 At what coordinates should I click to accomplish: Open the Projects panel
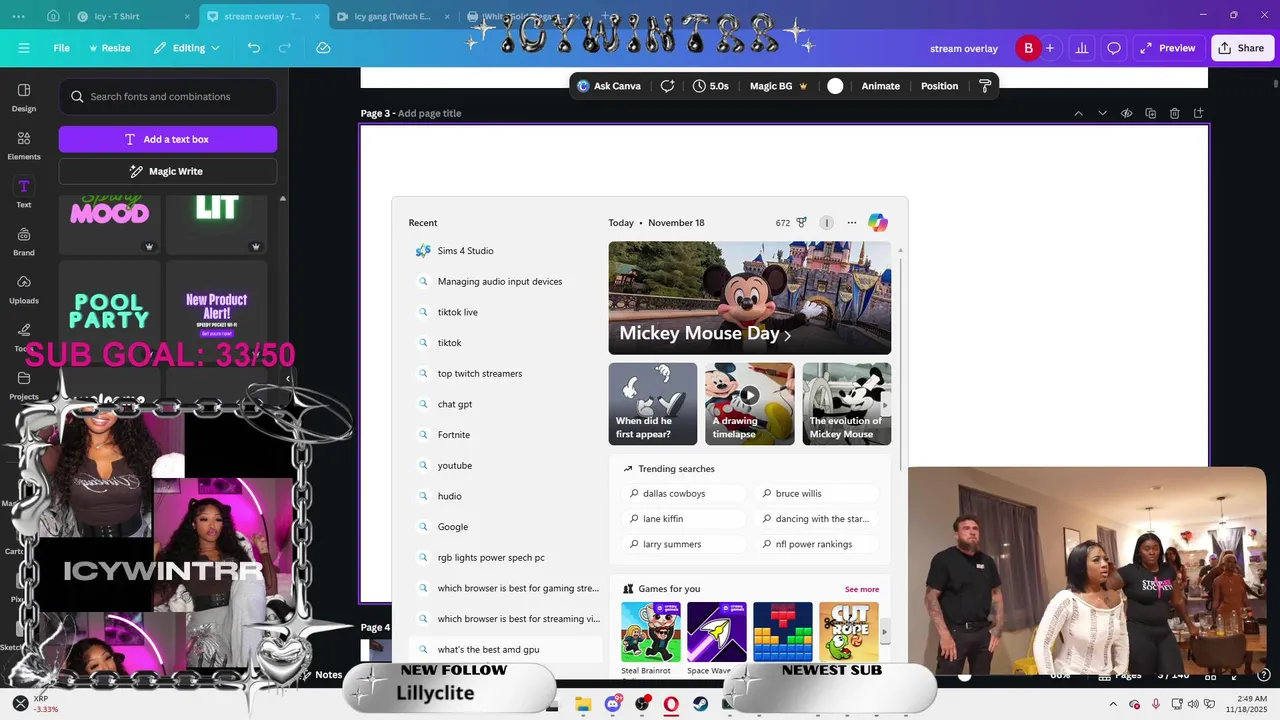[x=24, y=385]
